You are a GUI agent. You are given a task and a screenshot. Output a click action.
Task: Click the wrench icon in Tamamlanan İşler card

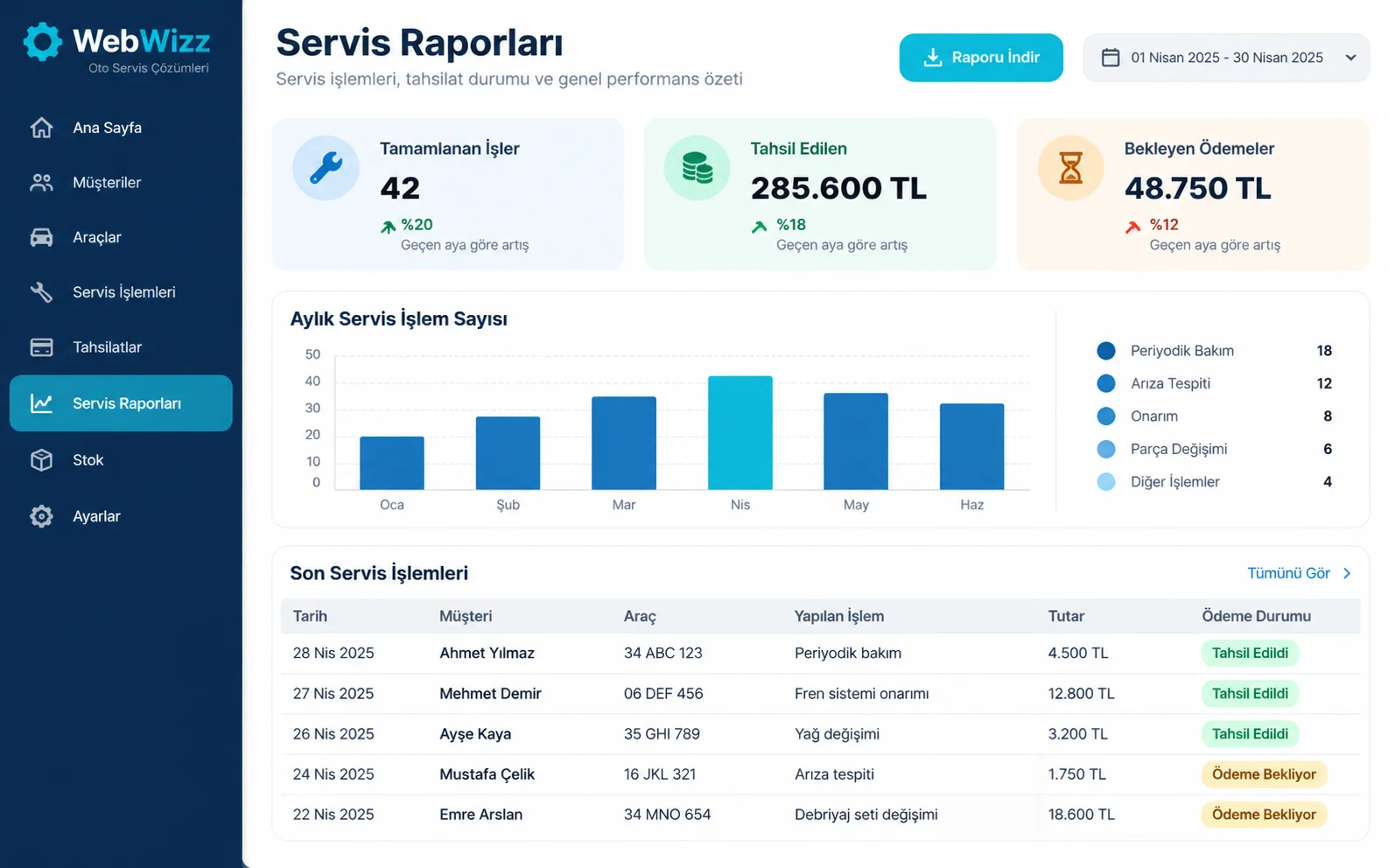(326, 168)
